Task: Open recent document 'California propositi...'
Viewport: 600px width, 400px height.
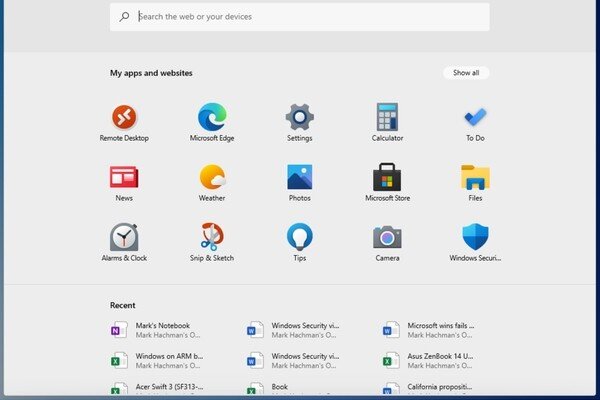Action: pyautogui.click(x=428, y=389)
